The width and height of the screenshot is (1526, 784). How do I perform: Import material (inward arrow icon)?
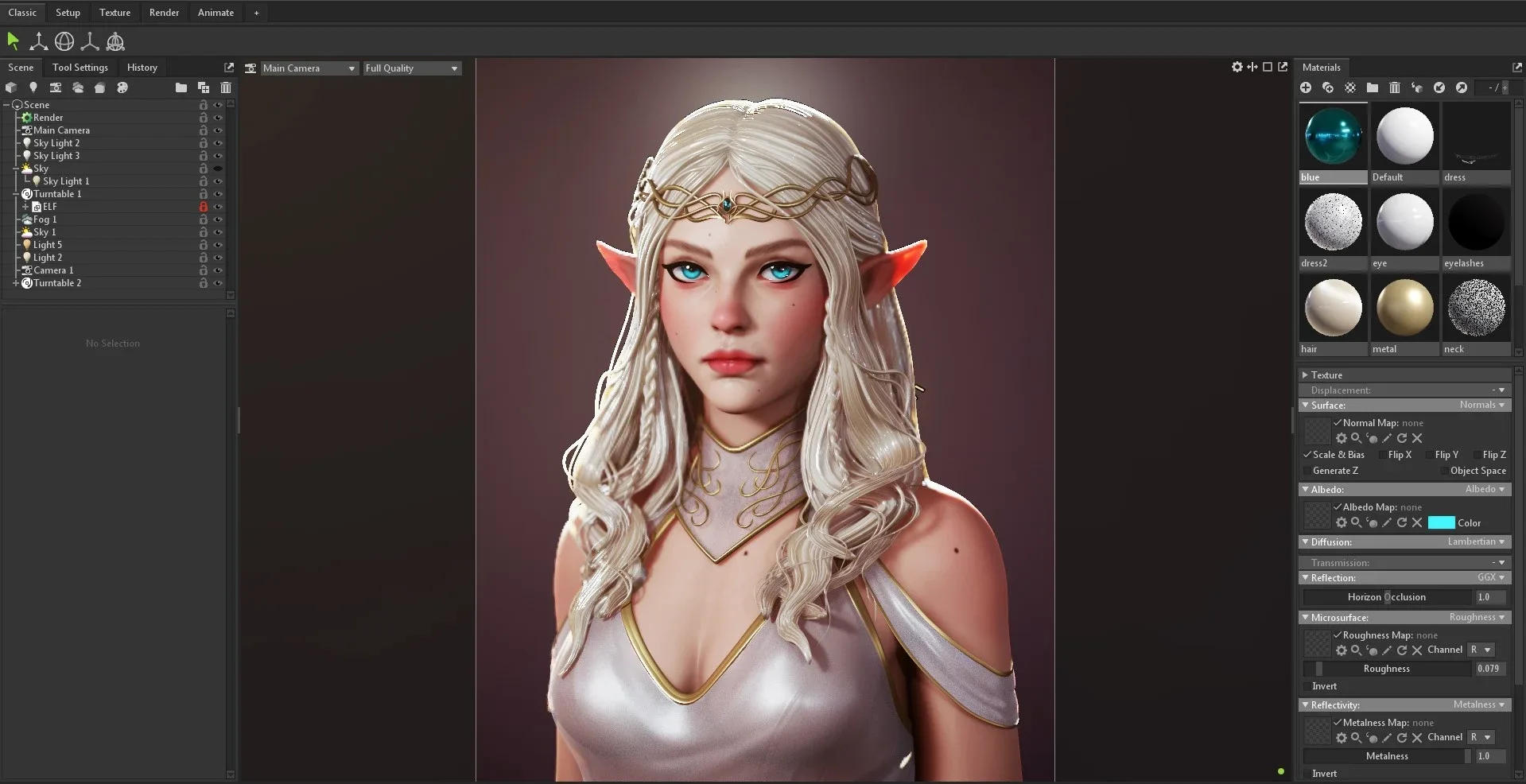(x=1439, y=87)
